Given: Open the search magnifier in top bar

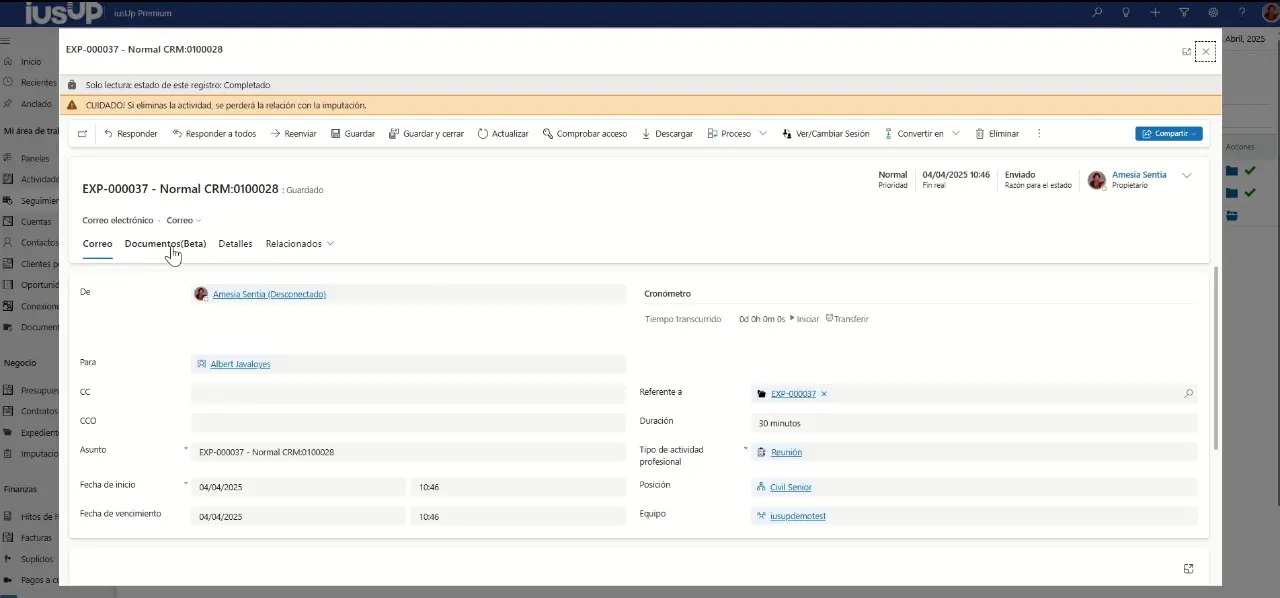Looking at the screenshot, I should pyautogui.click(x=1097, y=13).
